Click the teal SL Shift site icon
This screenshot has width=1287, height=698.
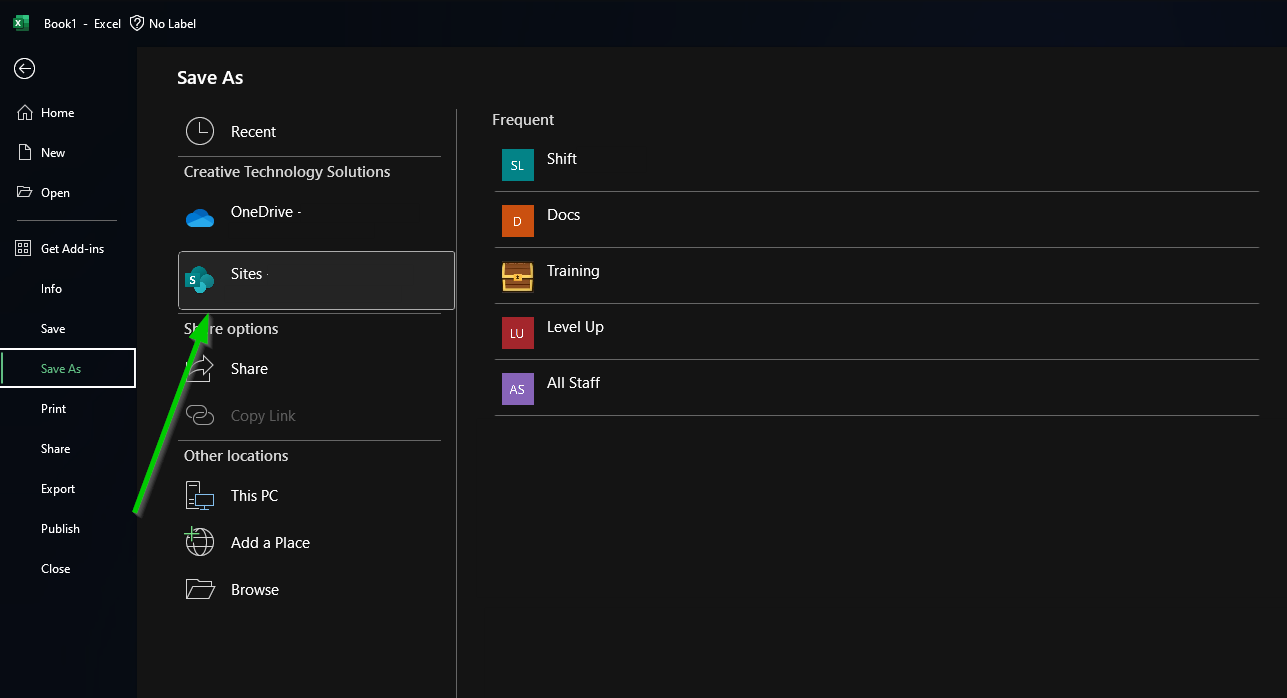[517, 165]
